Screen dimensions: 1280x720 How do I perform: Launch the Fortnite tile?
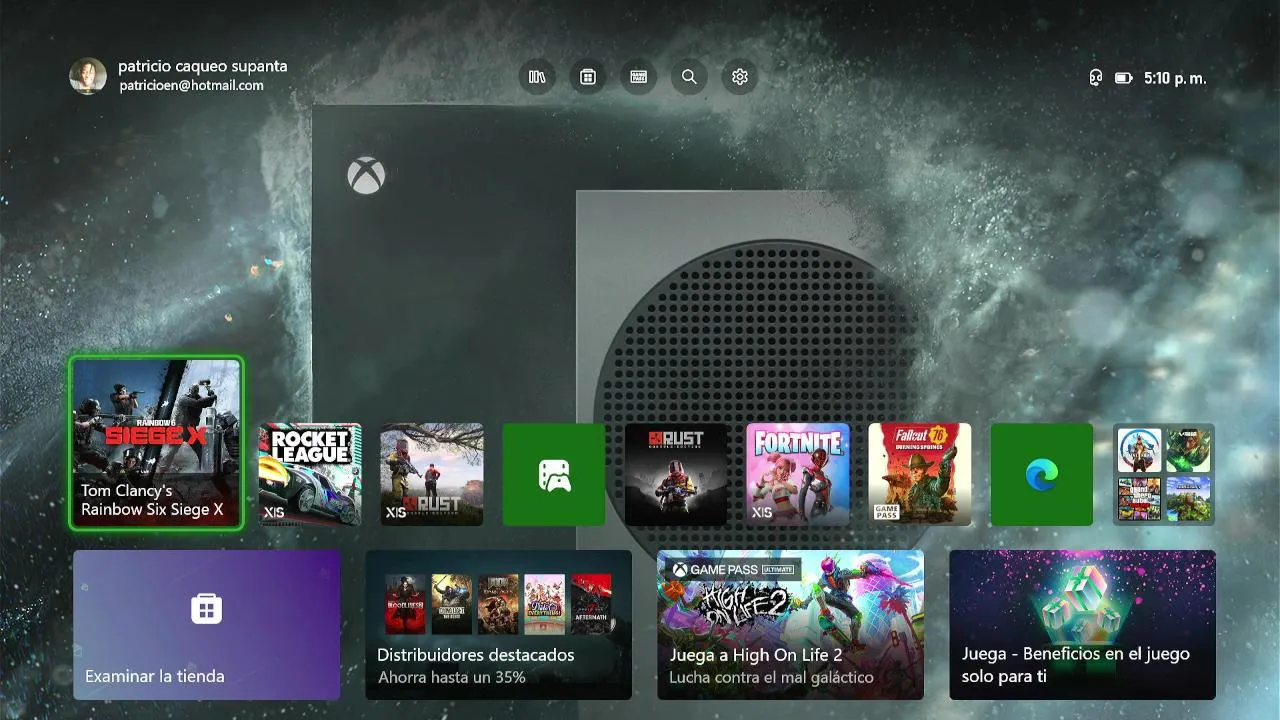point(798,474)
